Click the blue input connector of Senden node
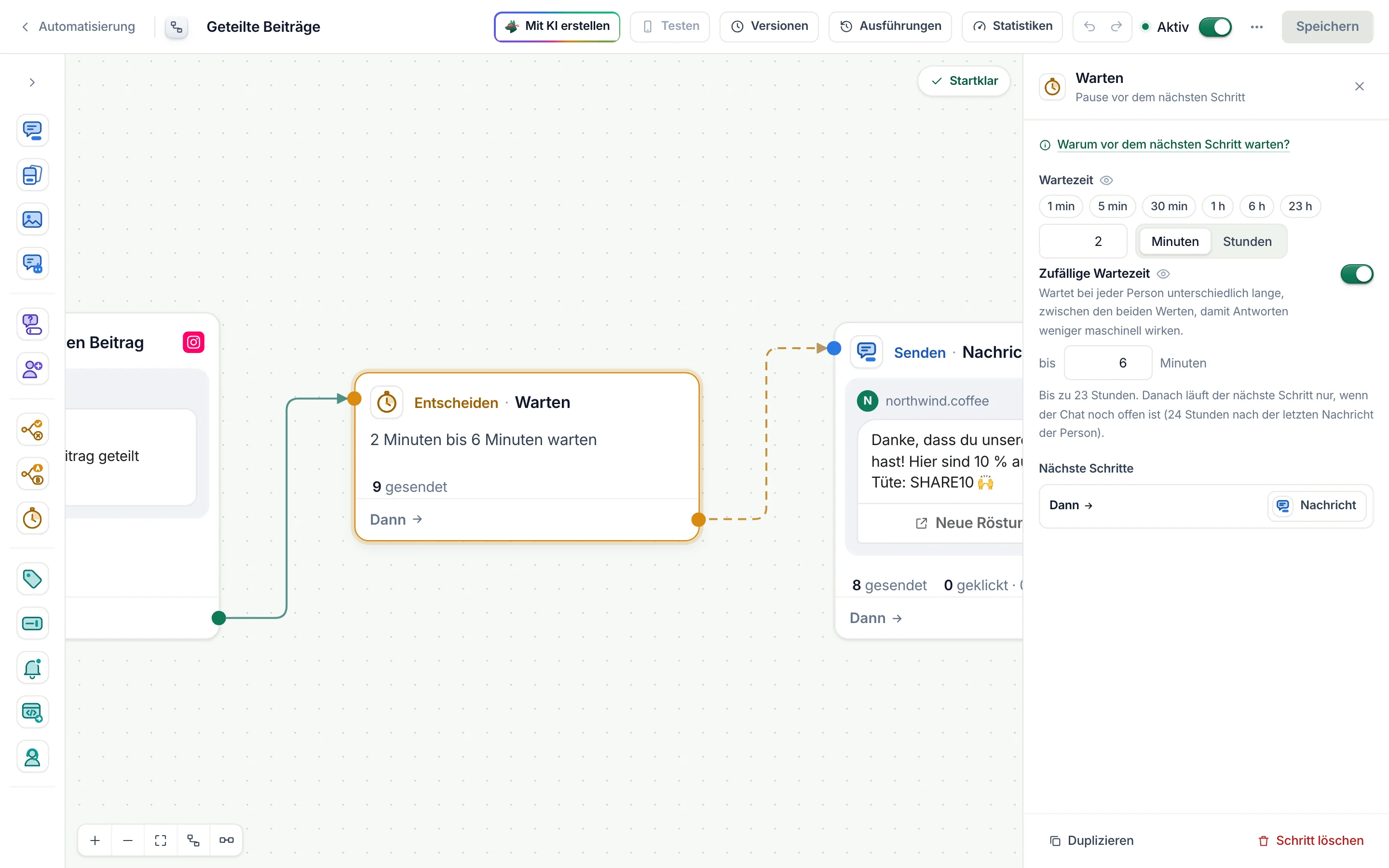Viewport: 1389px width, 868px height. (834, 348)
